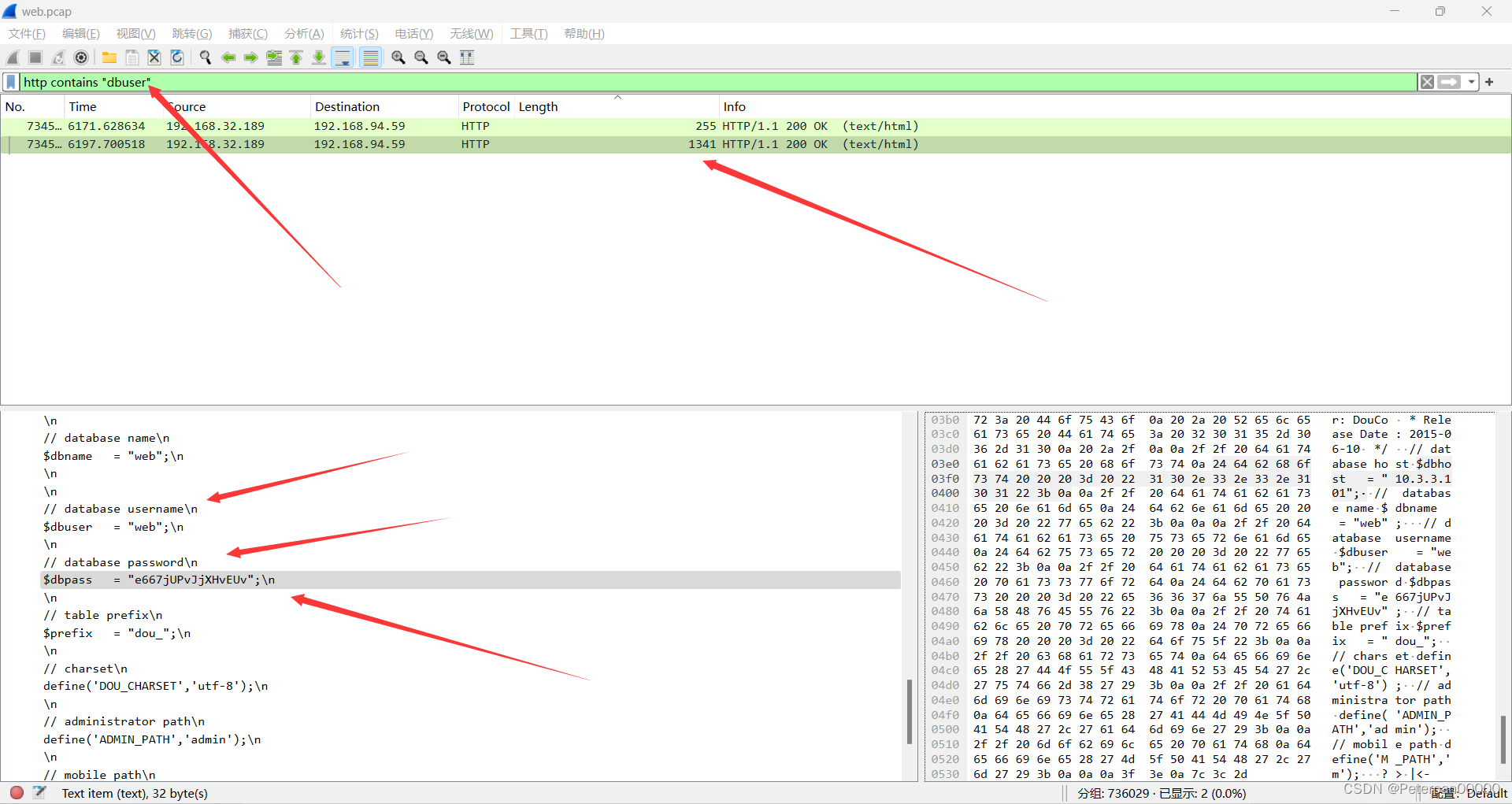The image size is (1512, 804).
Task: Select packet at time 6171.628634
Action: tap(756, 126)
